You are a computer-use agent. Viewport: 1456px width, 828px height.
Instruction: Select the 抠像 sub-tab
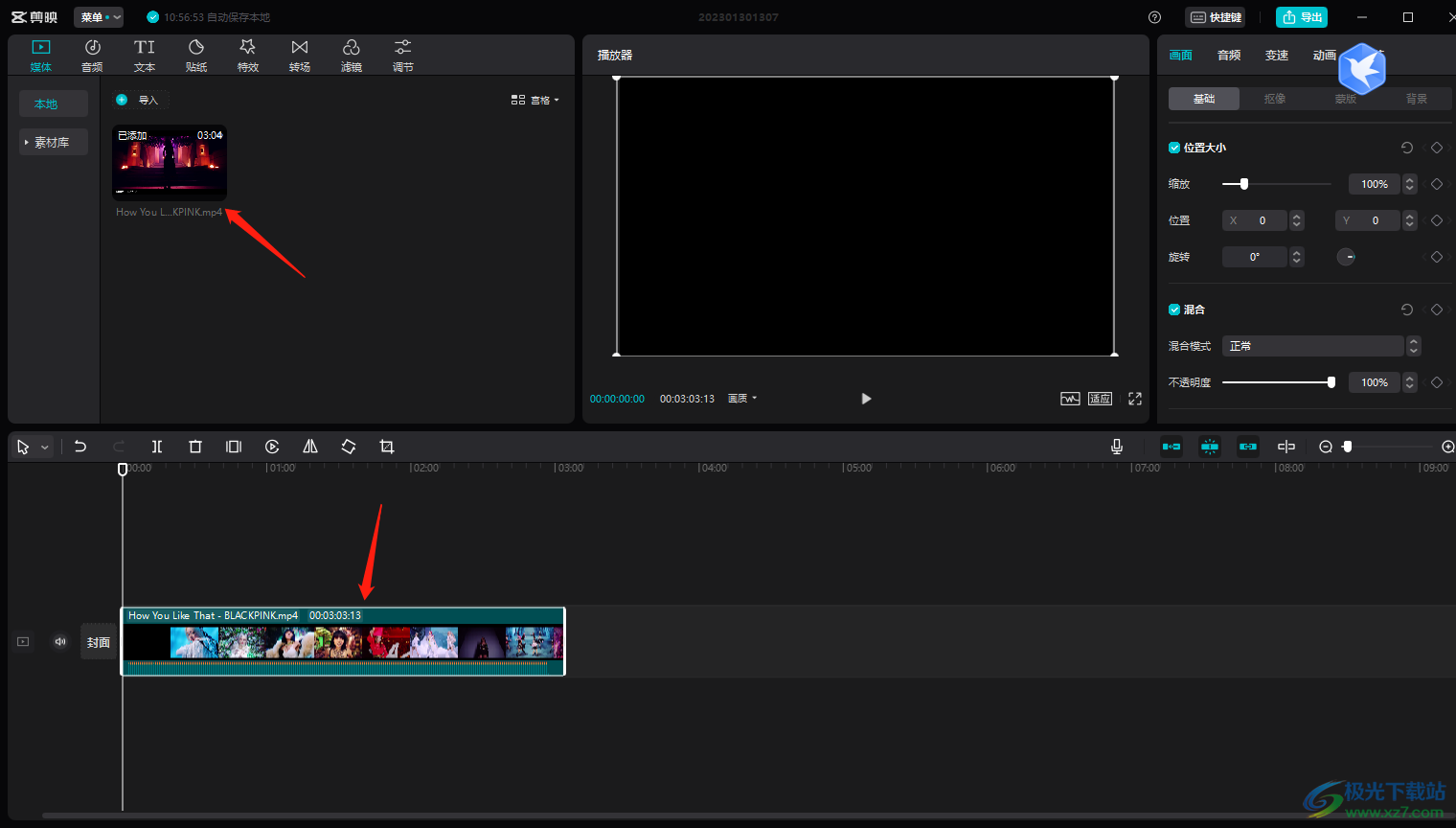pos(1275,99)
